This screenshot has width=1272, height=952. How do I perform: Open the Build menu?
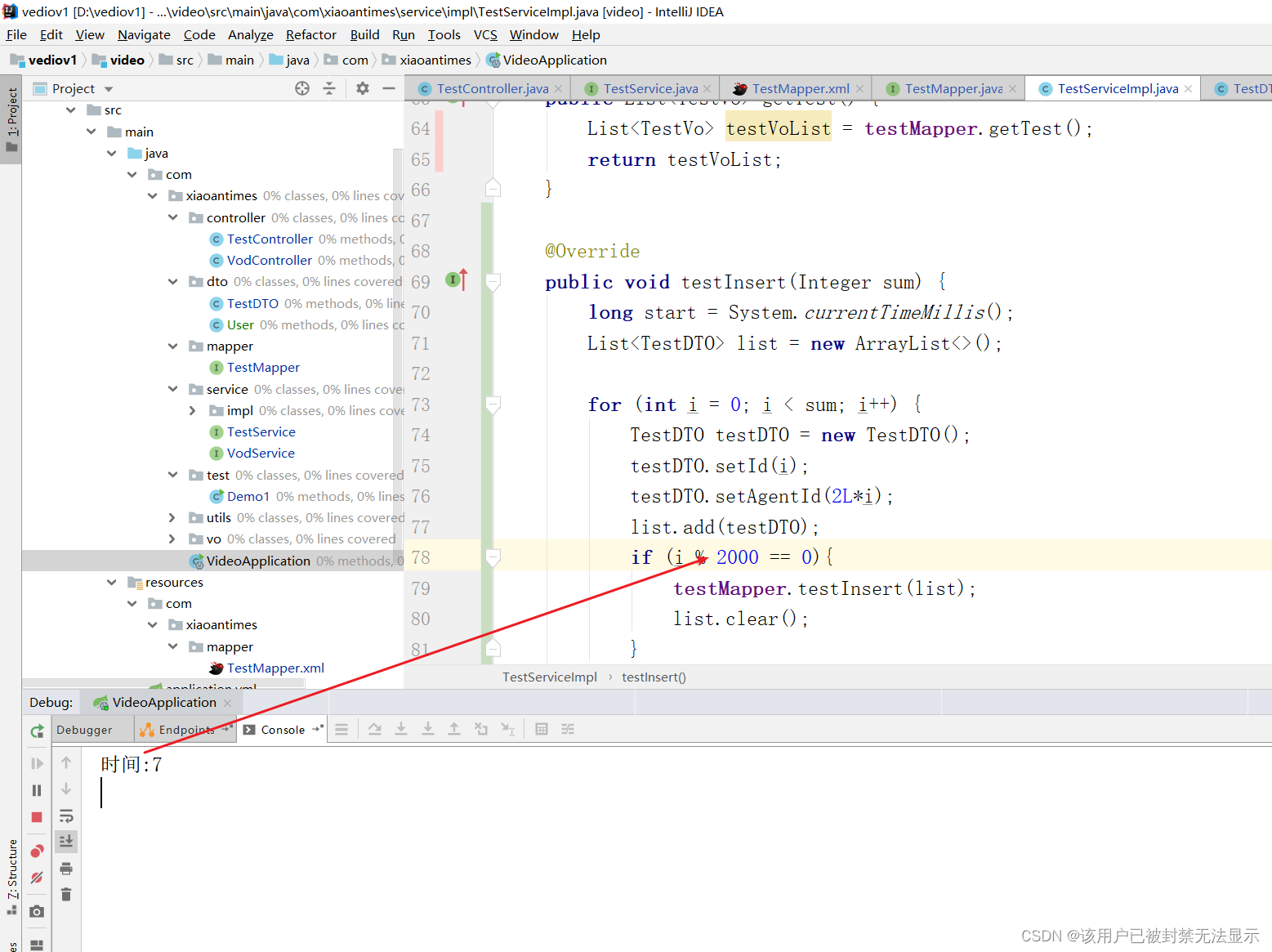(x=364, y=35)
